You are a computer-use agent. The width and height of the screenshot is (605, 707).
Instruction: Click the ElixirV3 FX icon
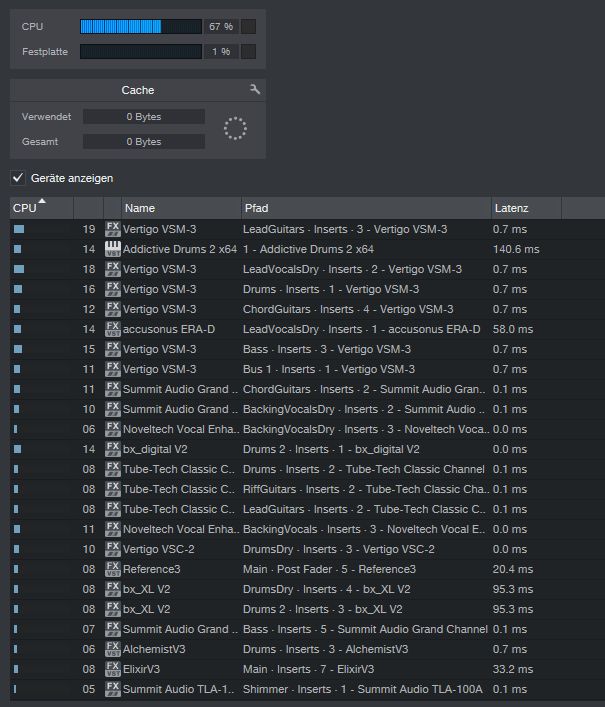click(113, 669)
